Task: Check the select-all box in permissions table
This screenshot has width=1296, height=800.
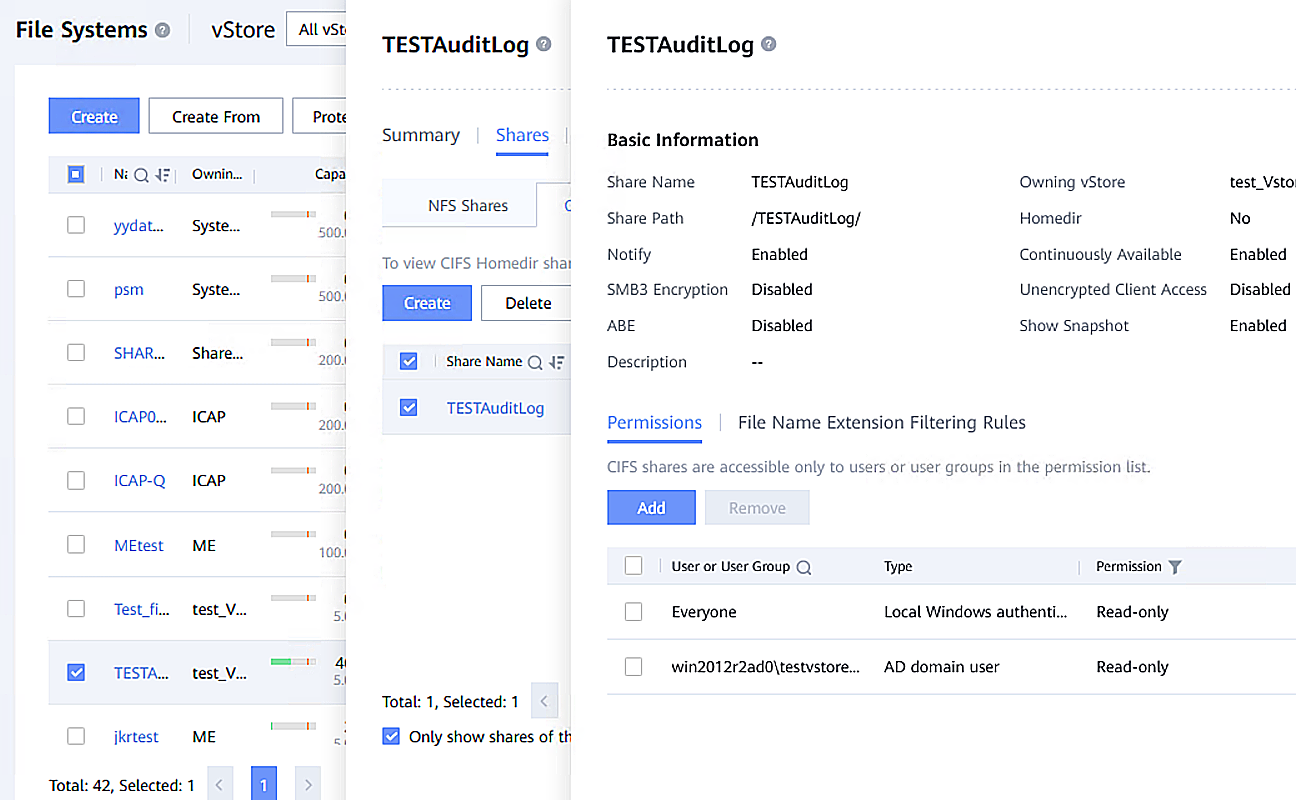Action: [633, 566]
